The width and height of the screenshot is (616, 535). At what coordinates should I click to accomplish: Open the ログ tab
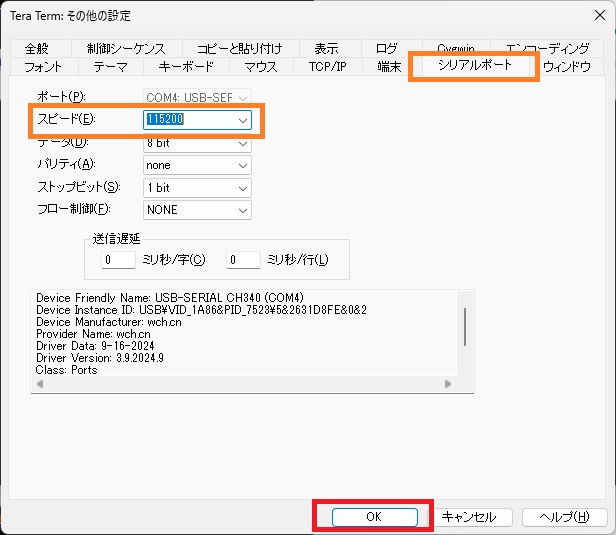pyautogui.click(x=386, y=49)
